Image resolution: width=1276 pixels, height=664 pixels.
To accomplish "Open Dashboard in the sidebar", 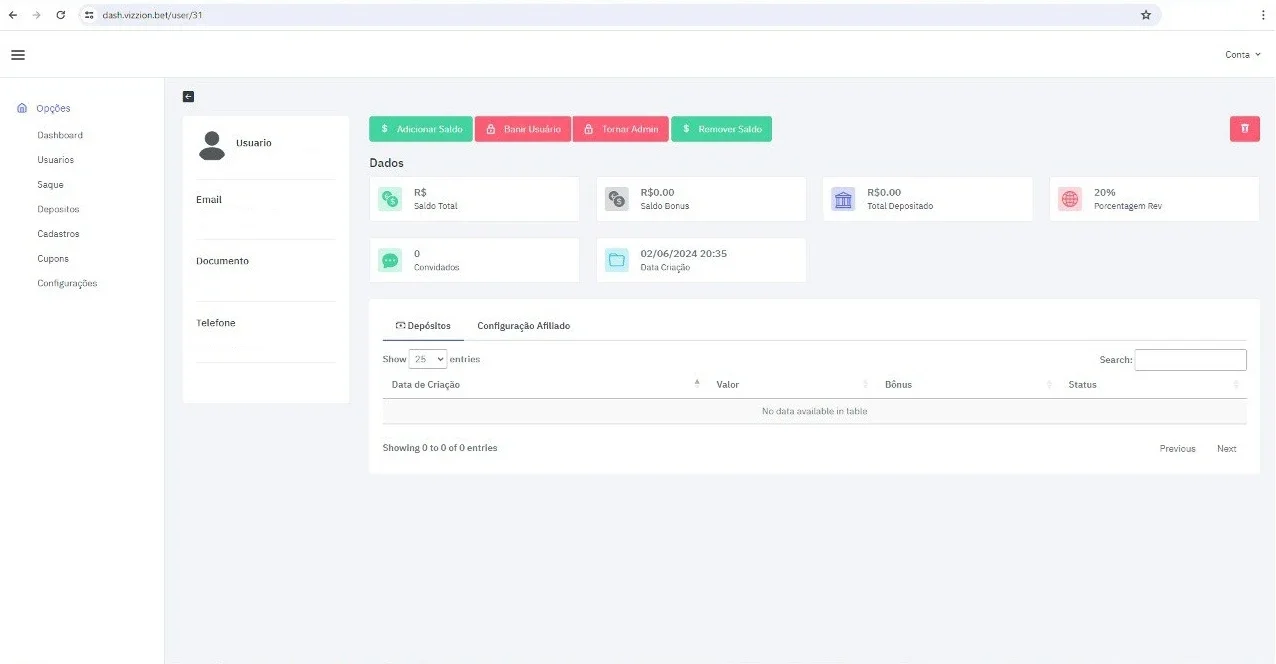I will [x=60, y=135].
